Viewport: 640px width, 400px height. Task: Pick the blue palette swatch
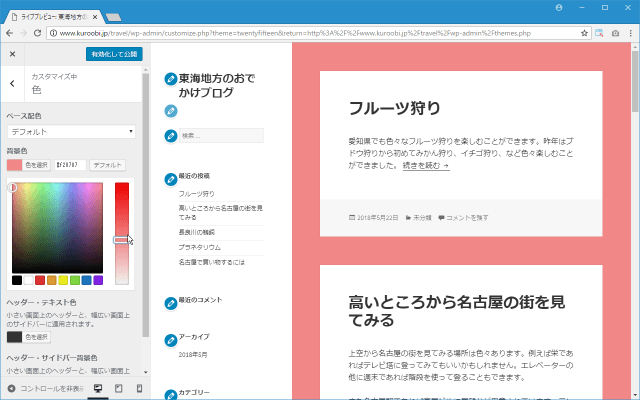tap(87, 280)
